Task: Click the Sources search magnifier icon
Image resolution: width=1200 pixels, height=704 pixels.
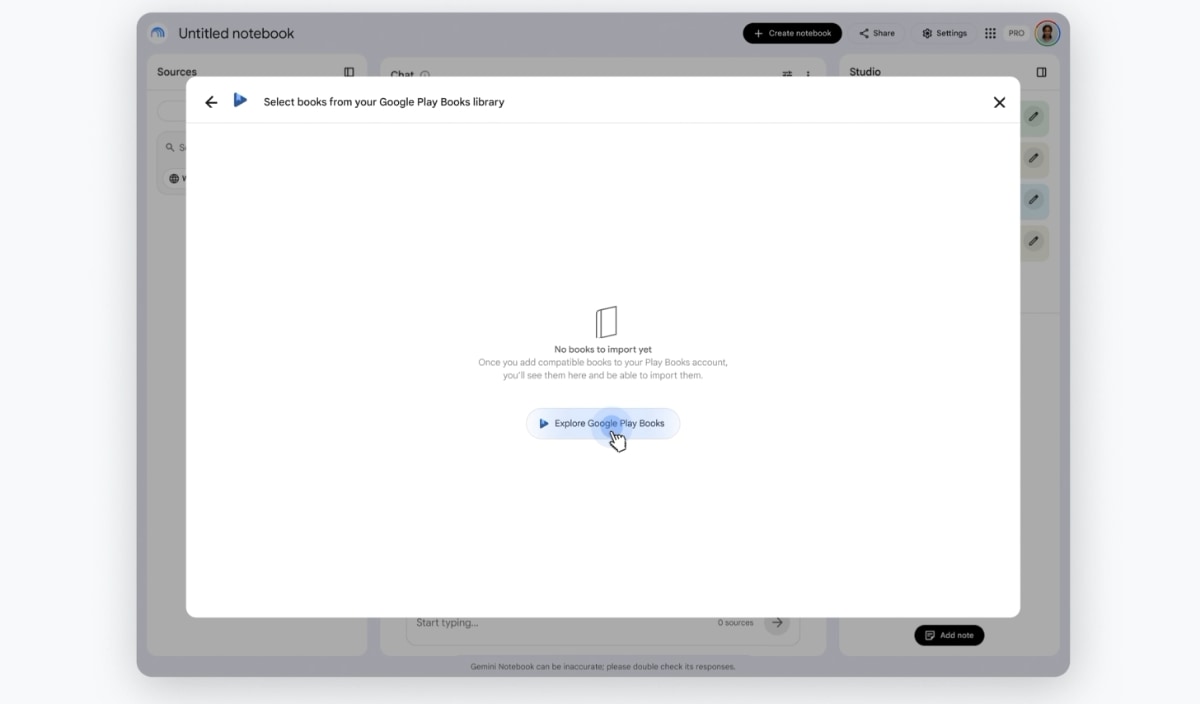Action: pyautogui.click(x=171, y=147)
